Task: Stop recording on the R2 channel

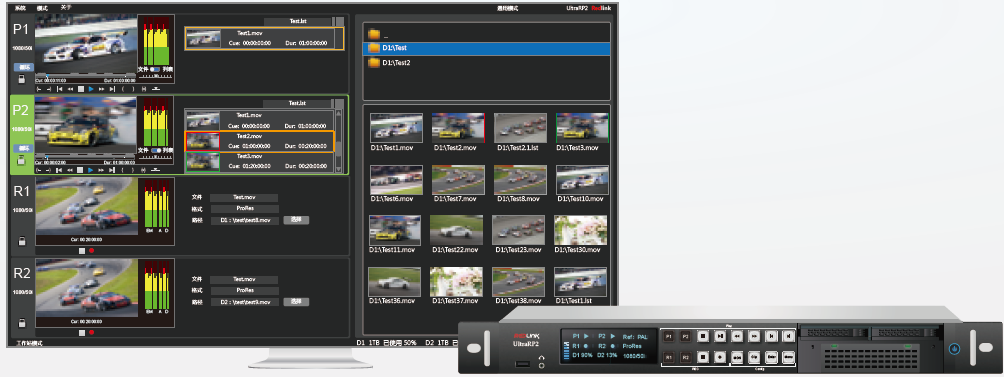Action: (81, 333)
